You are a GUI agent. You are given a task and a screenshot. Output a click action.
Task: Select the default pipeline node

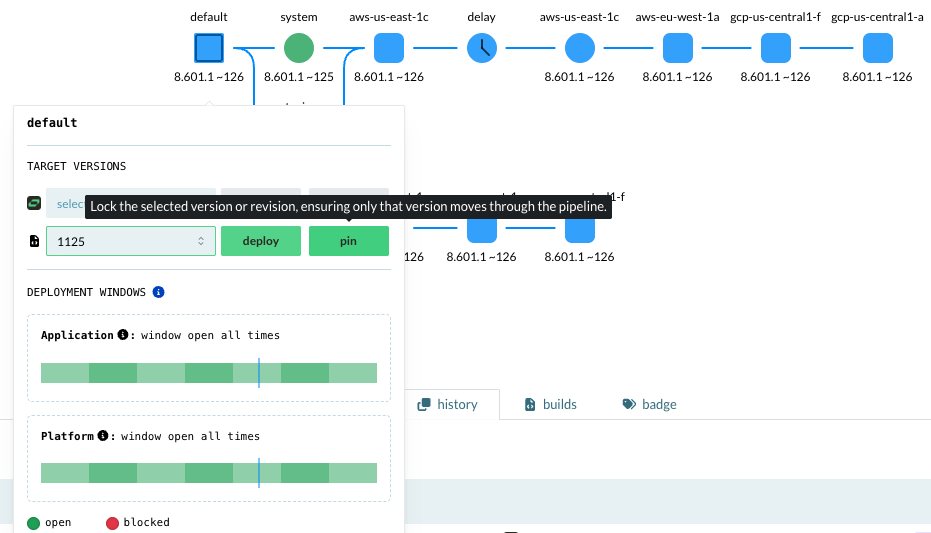(209, 48)
